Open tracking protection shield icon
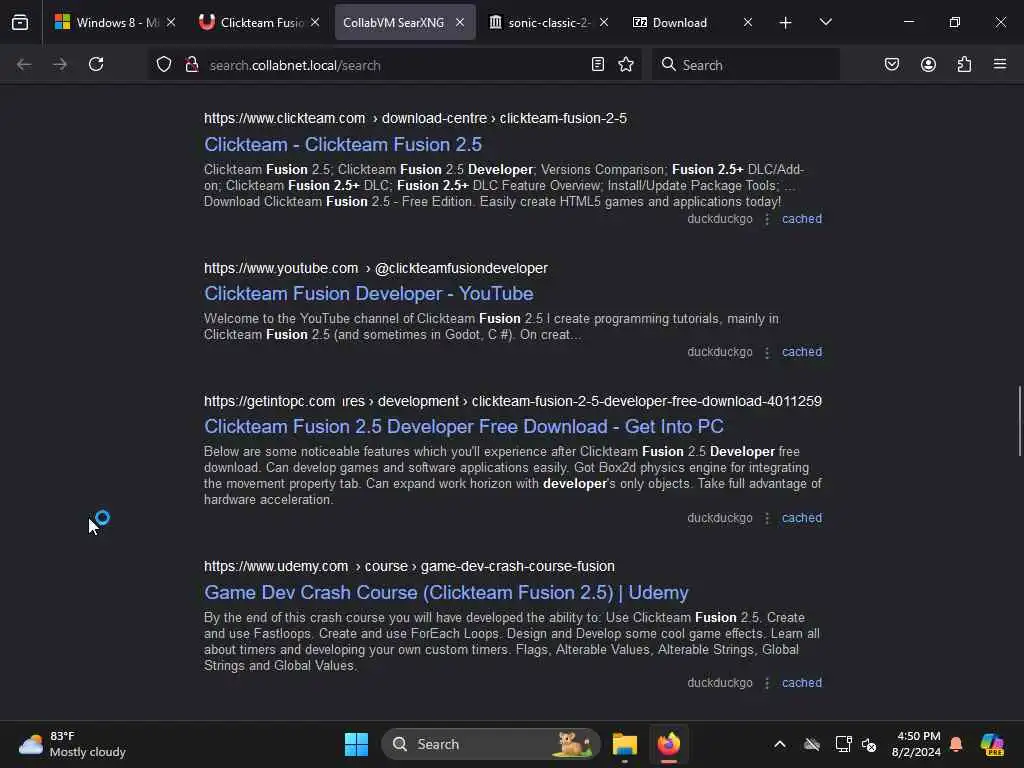Screen dimensions: 1024x768 164,64
